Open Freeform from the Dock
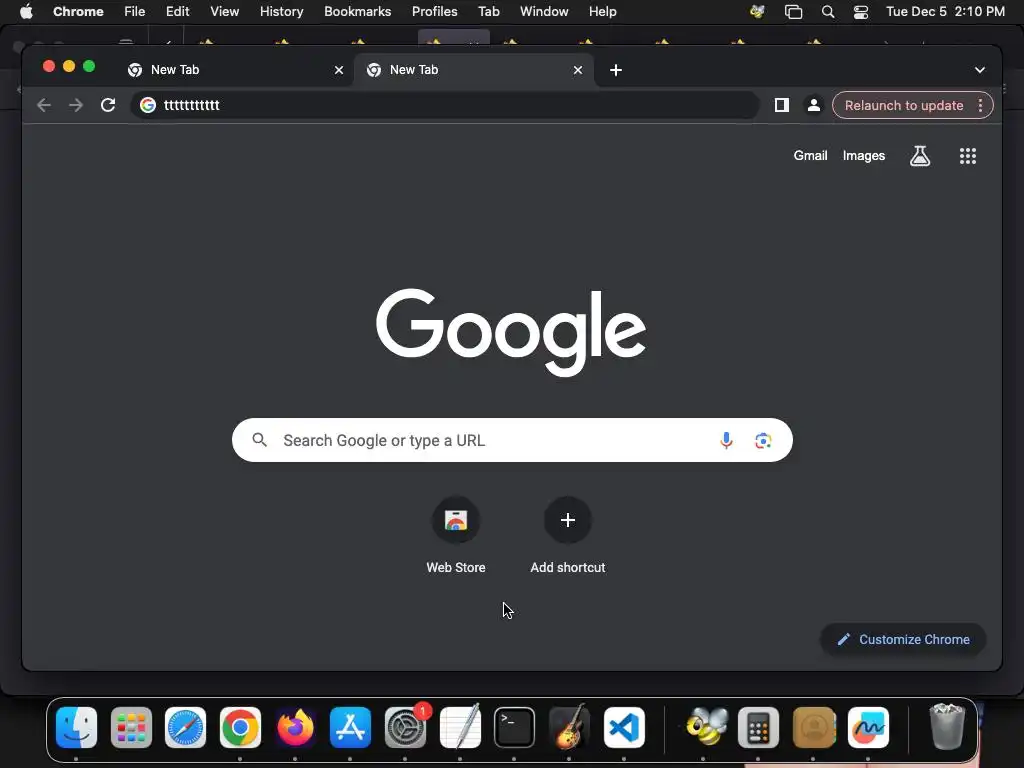Image resolution: width=1024 pixels, height=768 pixels. click(868, 728)
